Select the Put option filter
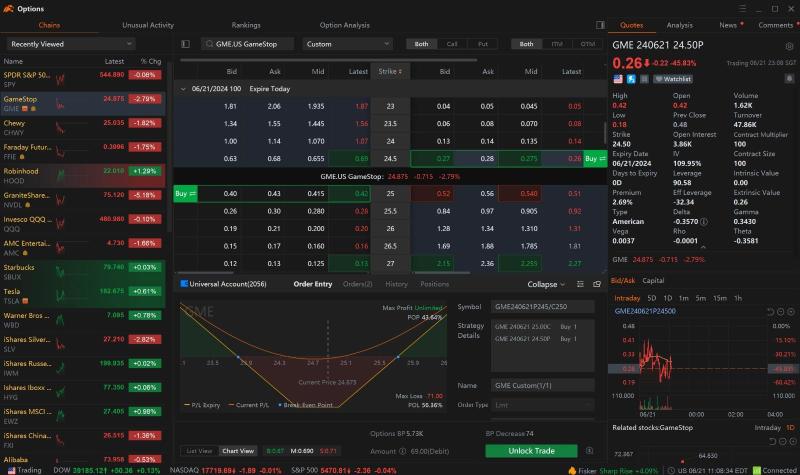800x475 pixels. (x=482, y=44)
